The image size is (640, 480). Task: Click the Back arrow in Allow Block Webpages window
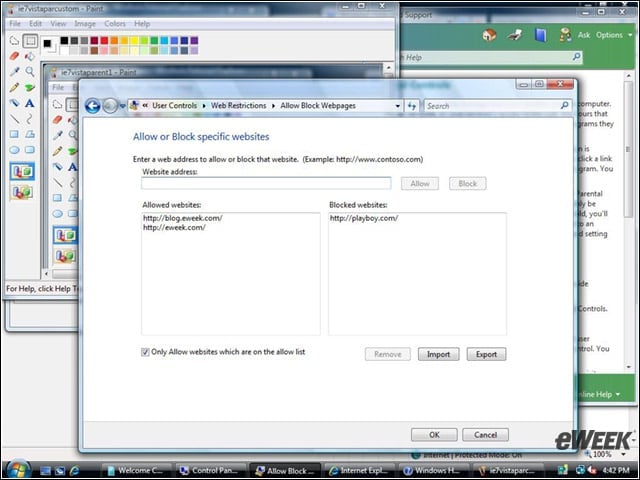[x=93, y=106]
